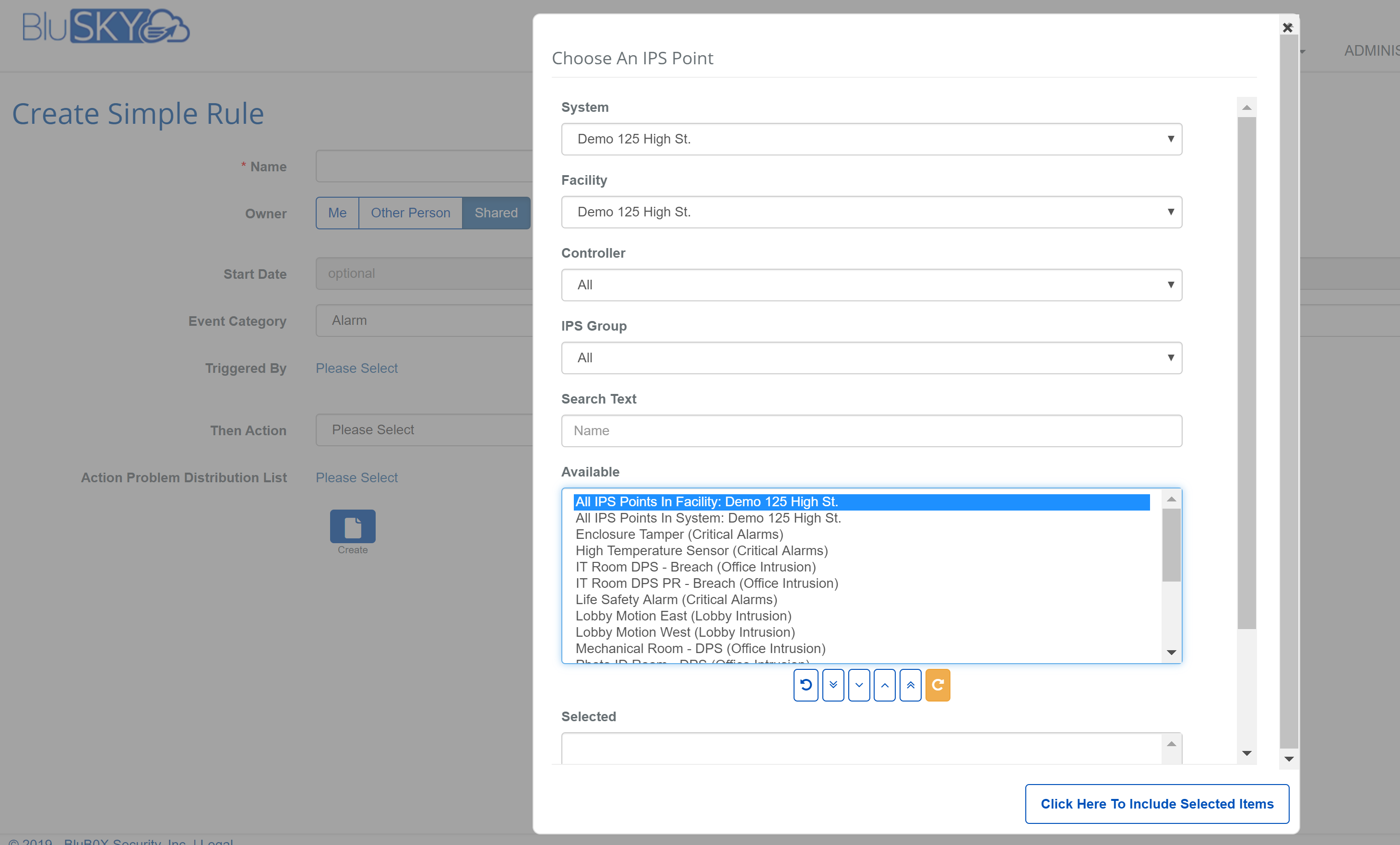This screenshot has width=1400, height=845.
Task: Click the Triggered By Please Select link
Action: pos(356,368)
